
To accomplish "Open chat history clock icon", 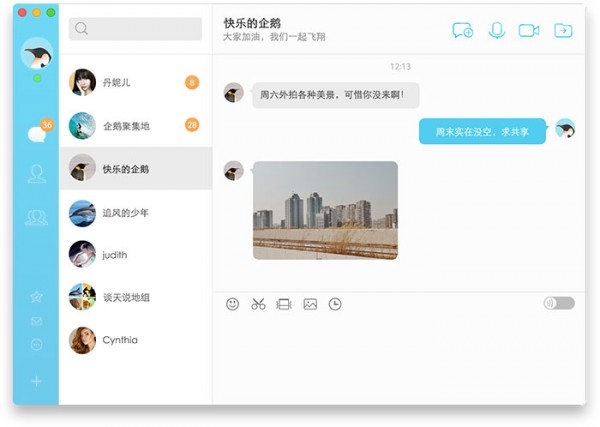I will (x=335, y=304).
